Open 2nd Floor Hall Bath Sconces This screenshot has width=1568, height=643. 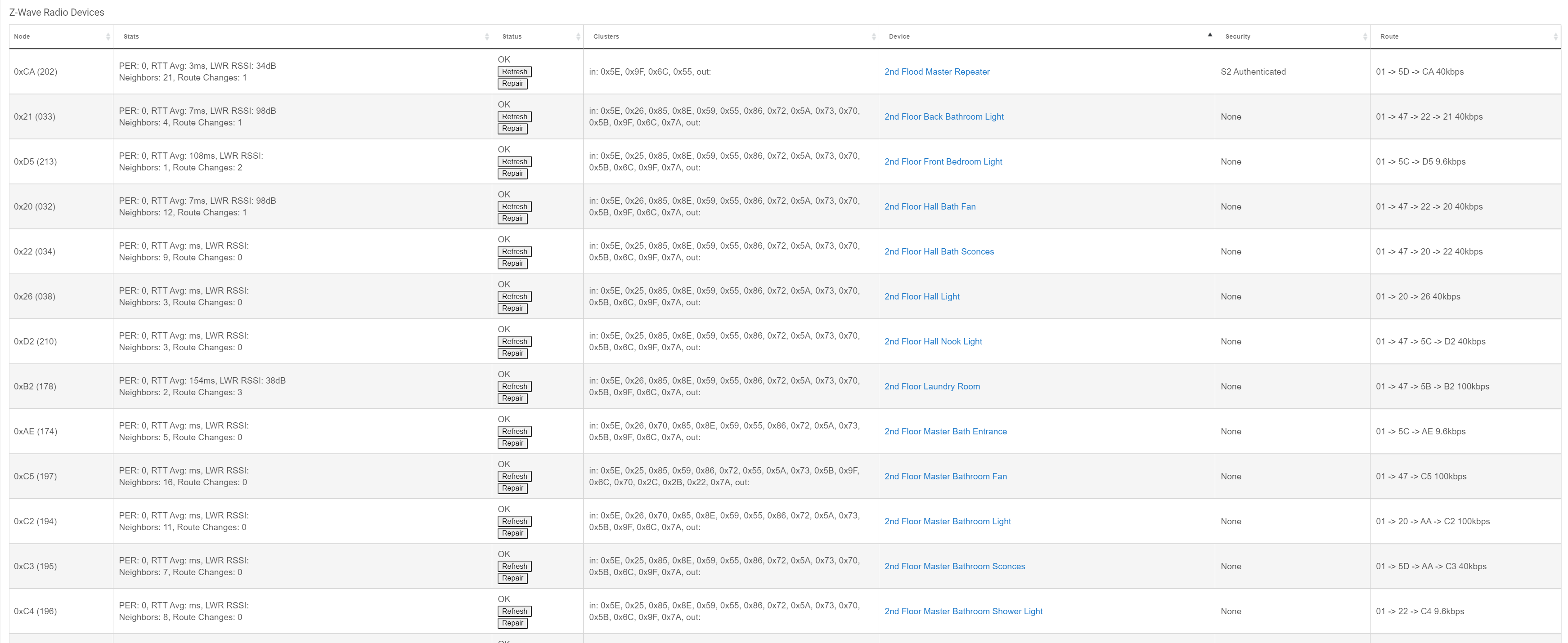pyautogui.click(x=939, y=252)
